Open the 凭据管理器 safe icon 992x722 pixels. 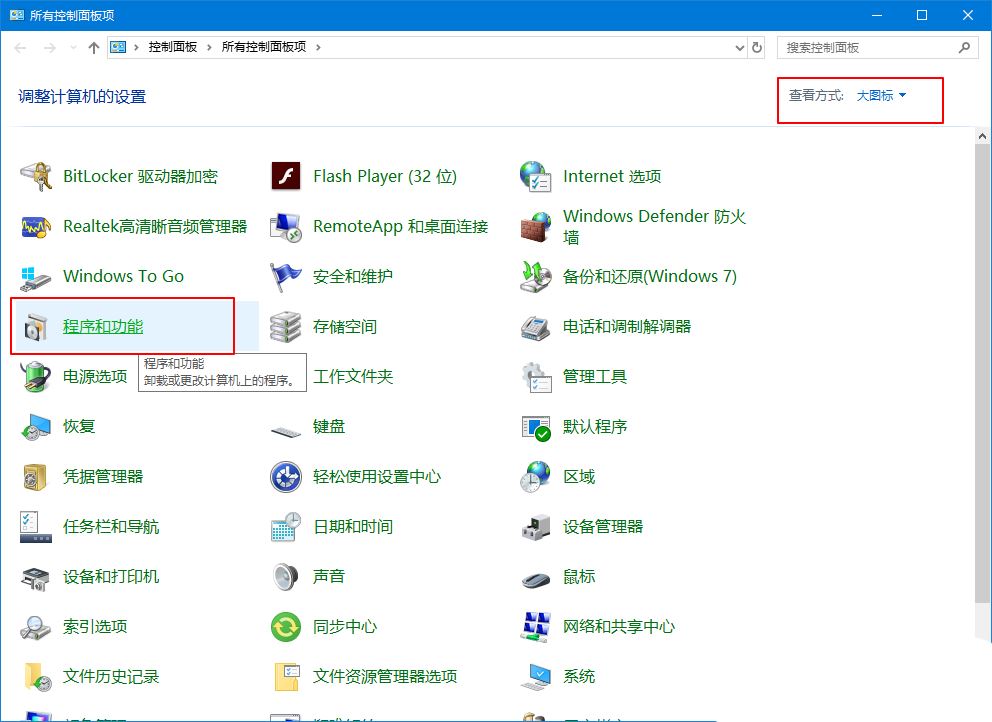click(x=35, y=477)
